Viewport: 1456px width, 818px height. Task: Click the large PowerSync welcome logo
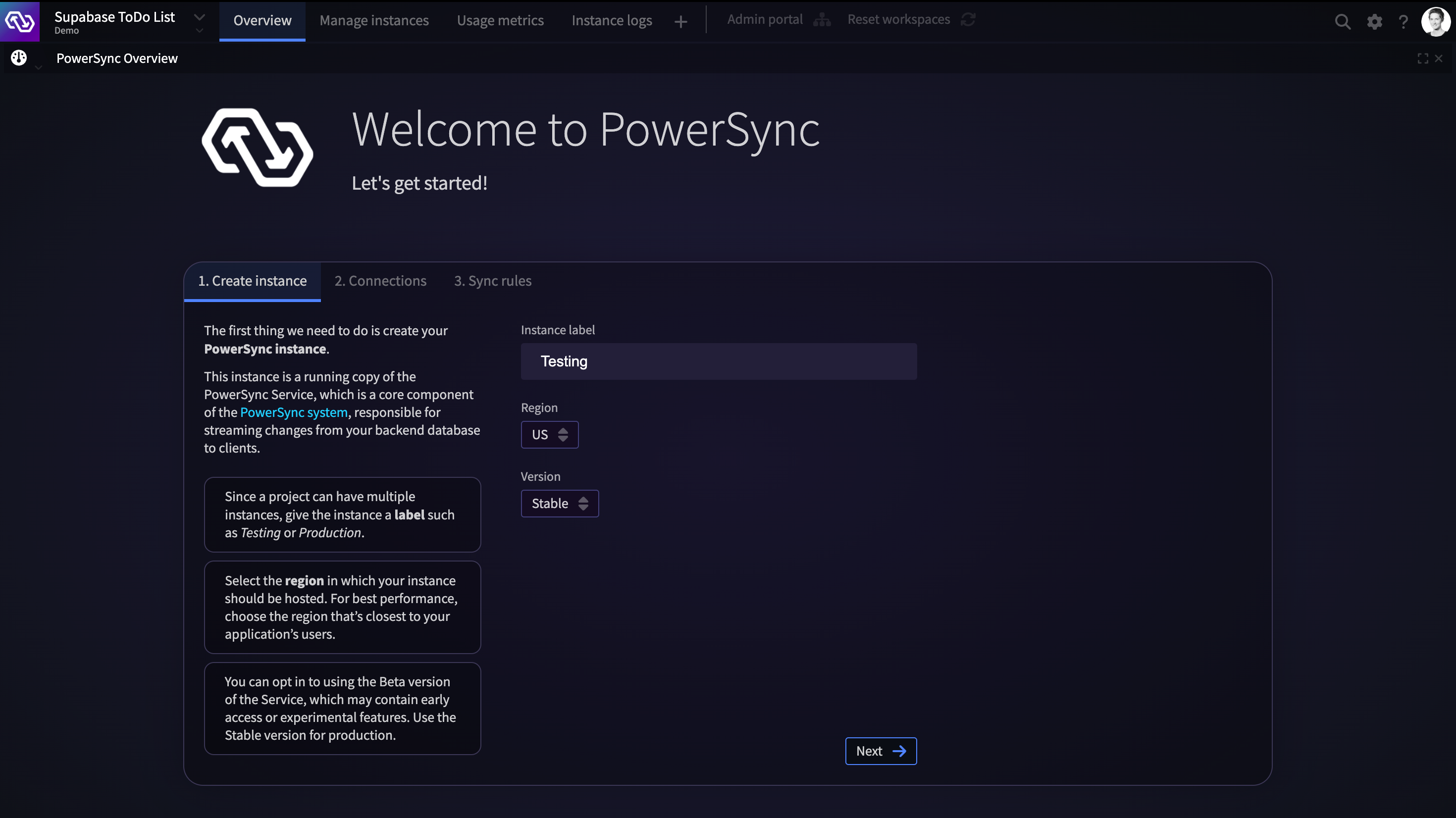257,148
